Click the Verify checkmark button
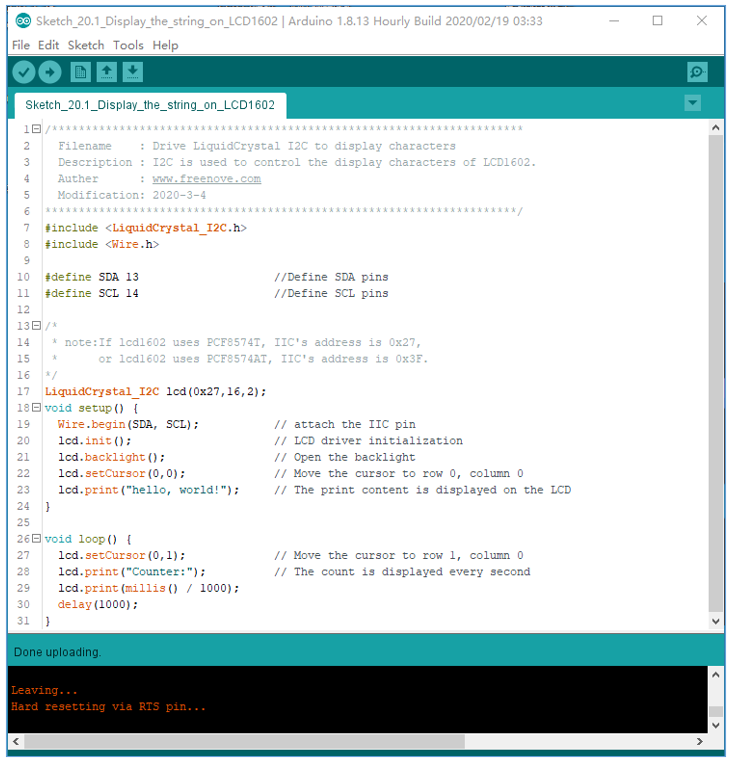This screenshot has height=763, width=731. tap(23, 73)
